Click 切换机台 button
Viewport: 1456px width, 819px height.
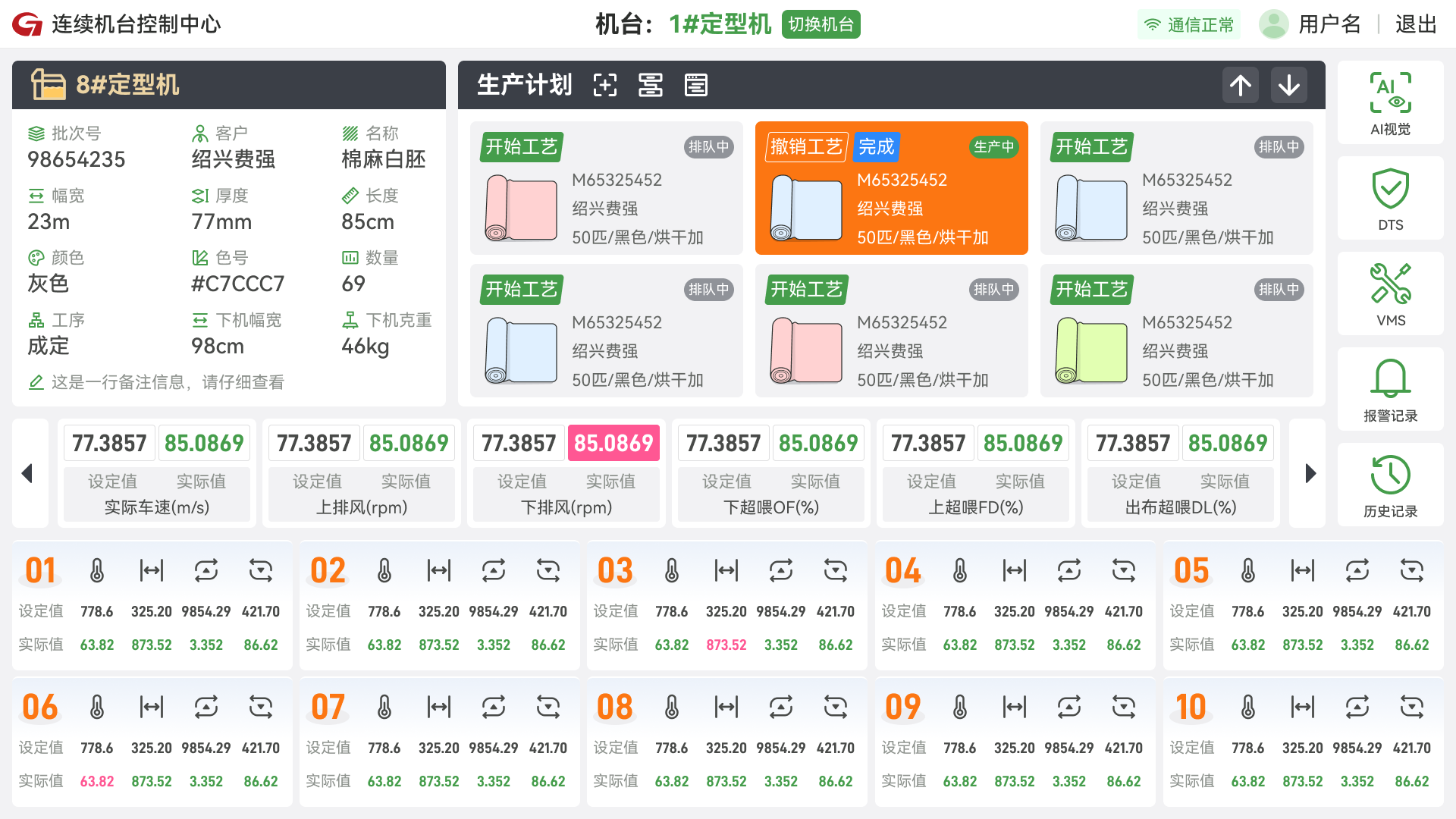(821, 24)
